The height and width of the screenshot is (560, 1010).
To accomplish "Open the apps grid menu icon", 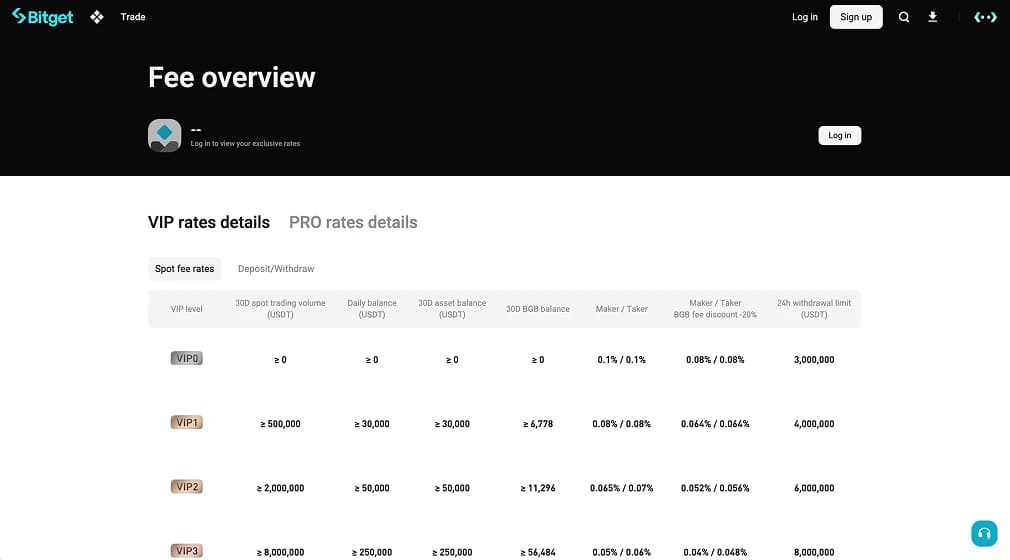I will tap(97, 17).
